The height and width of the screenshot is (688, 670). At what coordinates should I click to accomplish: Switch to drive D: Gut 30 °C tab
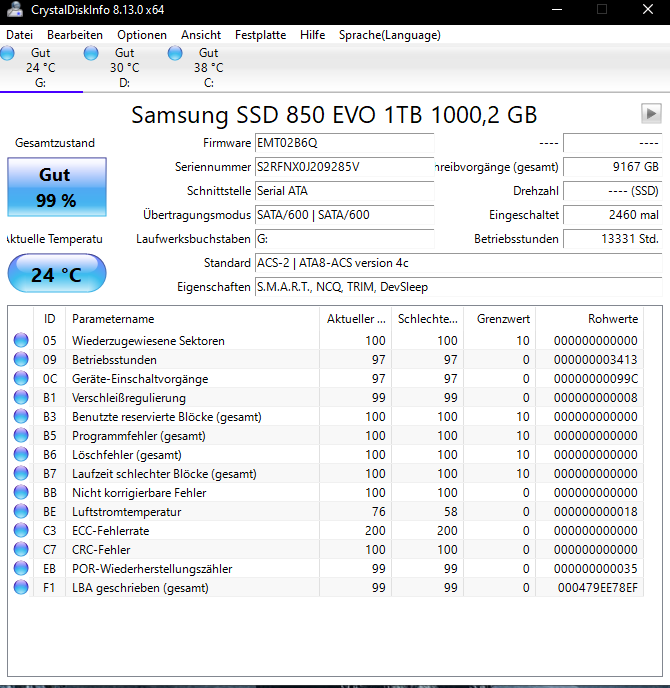[x=125, y=68]
